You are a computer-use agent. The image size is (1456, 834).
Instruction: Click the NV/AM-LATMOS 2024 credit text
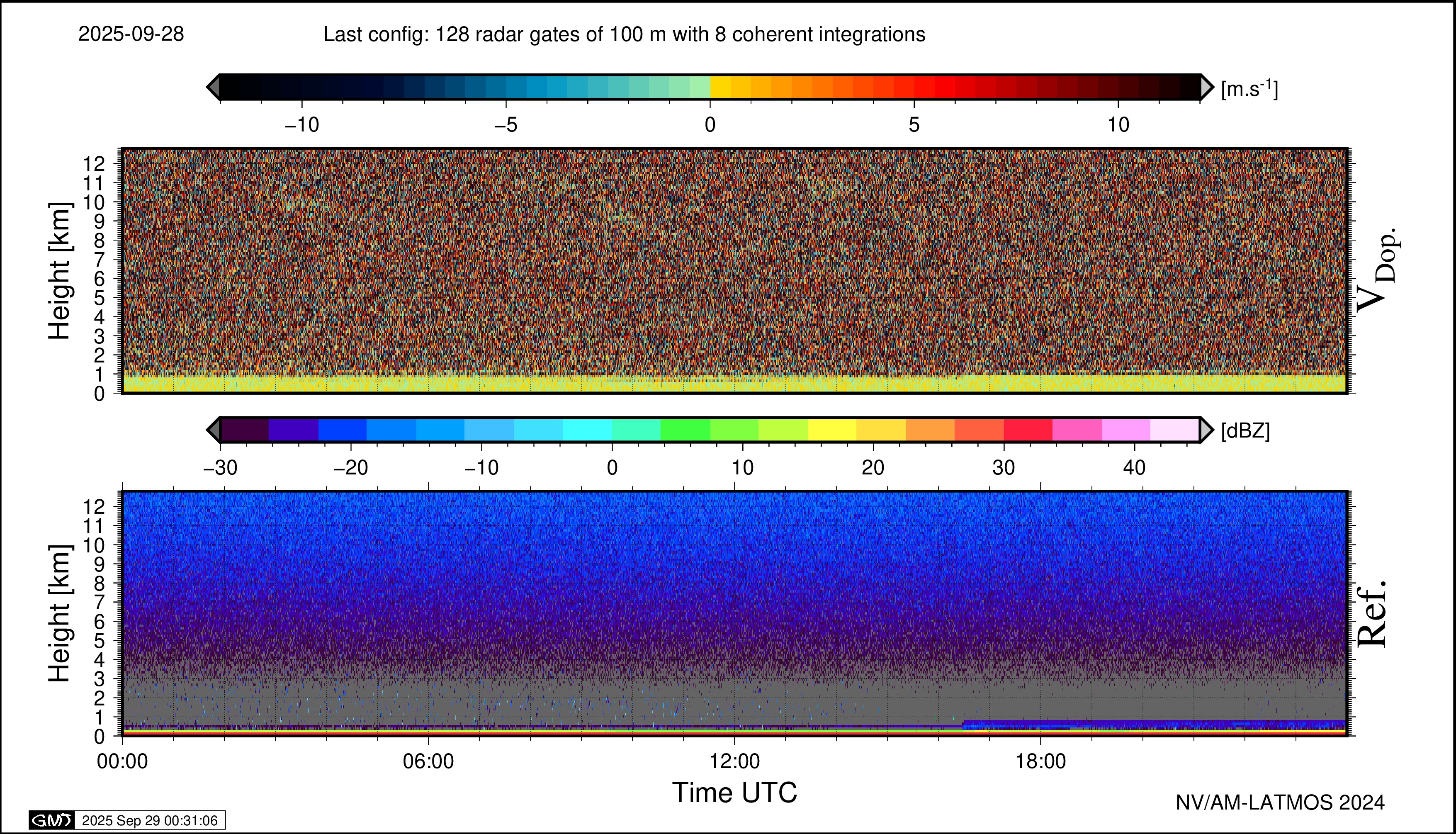click(x=1280, y=802)
